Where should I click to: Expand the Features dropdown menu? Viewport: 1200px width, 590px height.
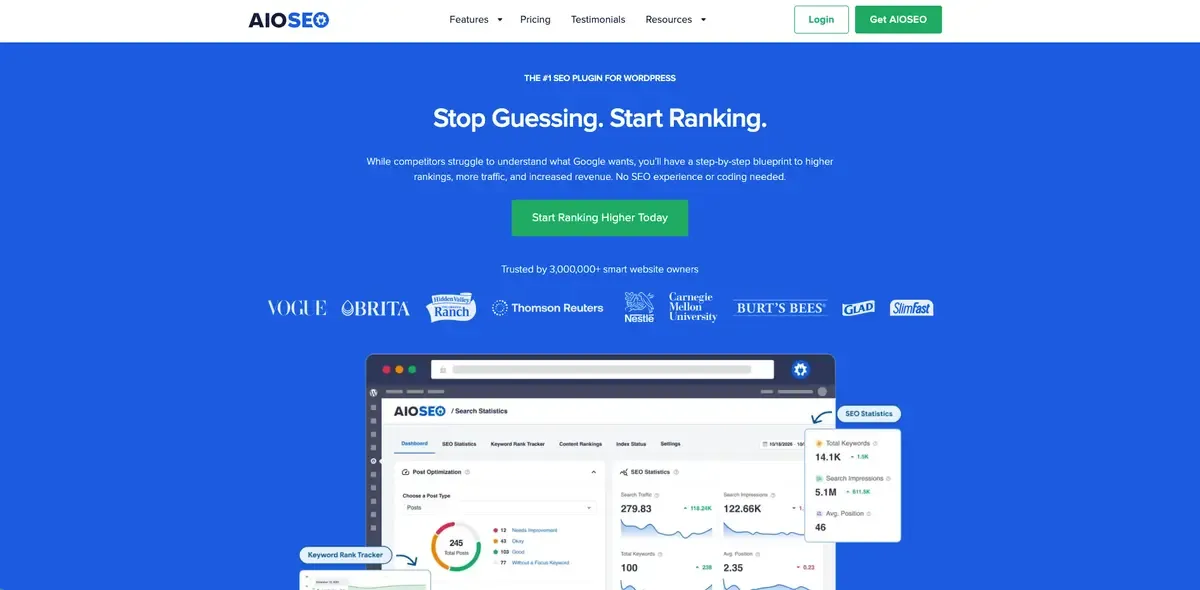476,19
